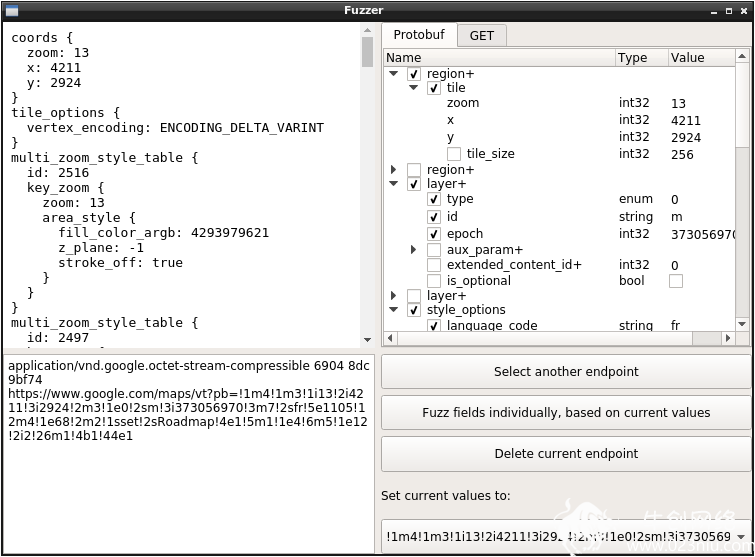Click the protobuf text scroll-up arrow

pyautogui.click(x=367, y=30)
